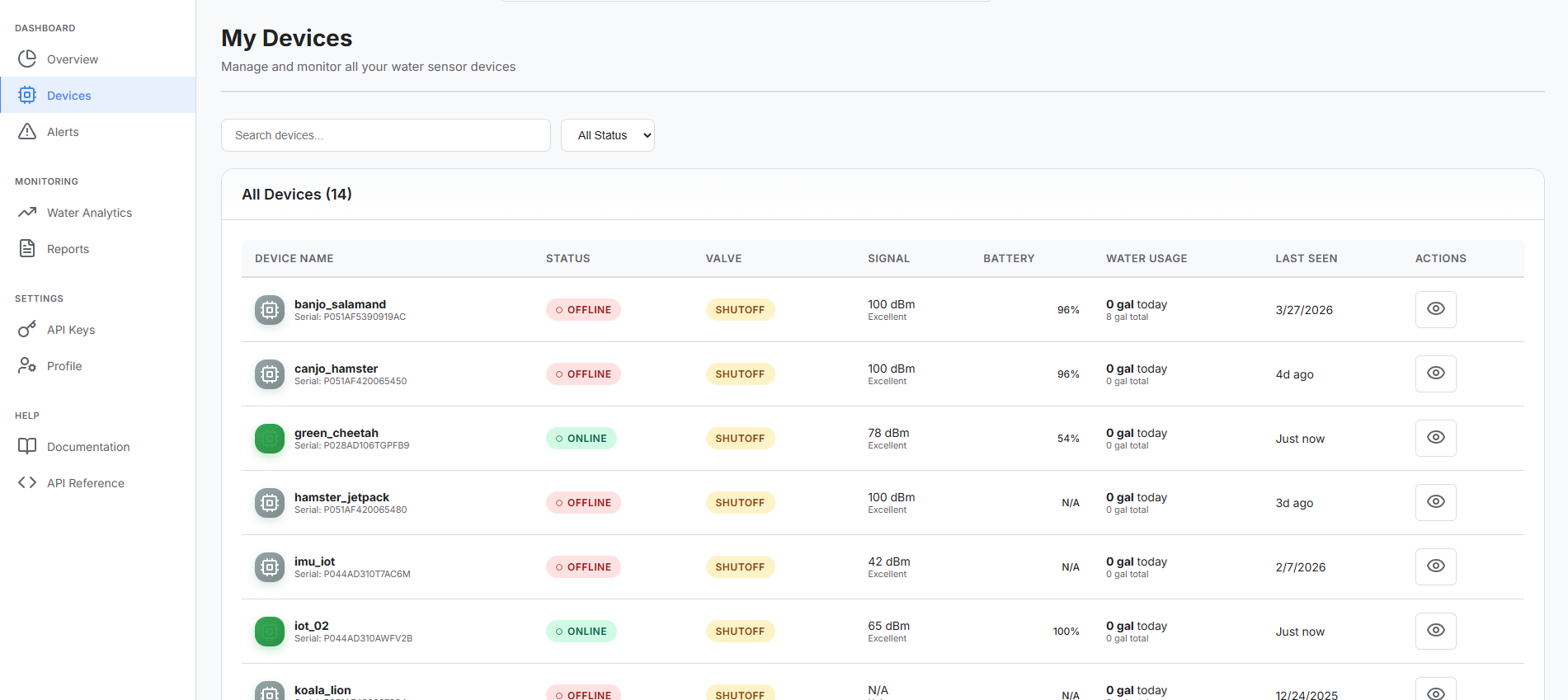Image resolution: width=1568 pixels, height=700 pixels.
Task: Click the Device Name column header
Action: (294, 258)
